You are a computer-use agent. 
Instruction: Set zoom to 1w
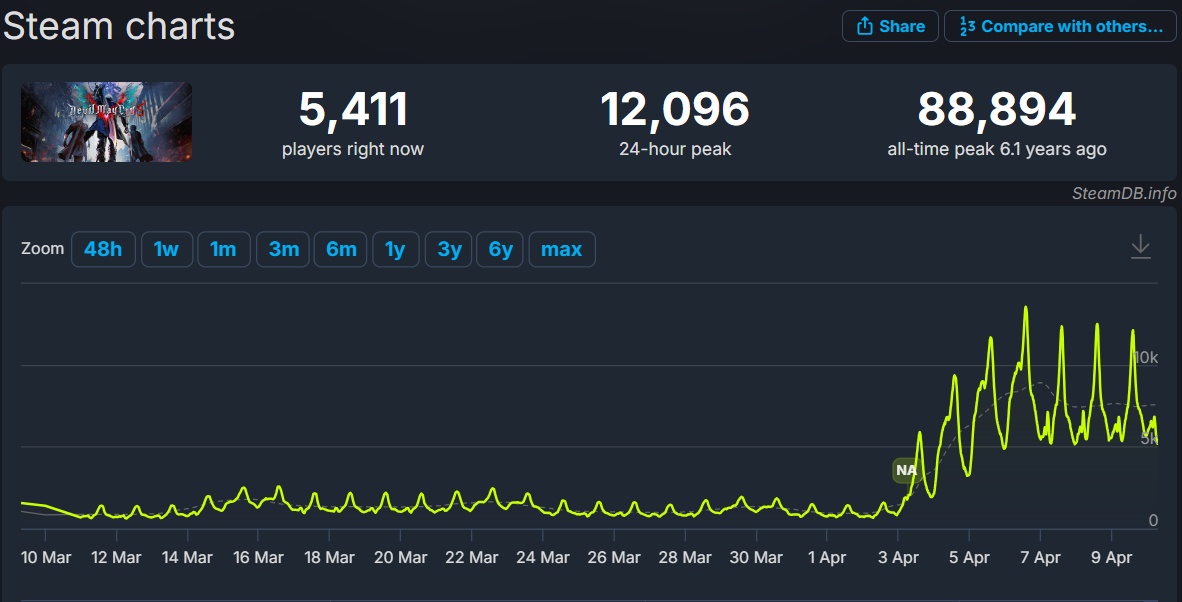click(167, 249)
